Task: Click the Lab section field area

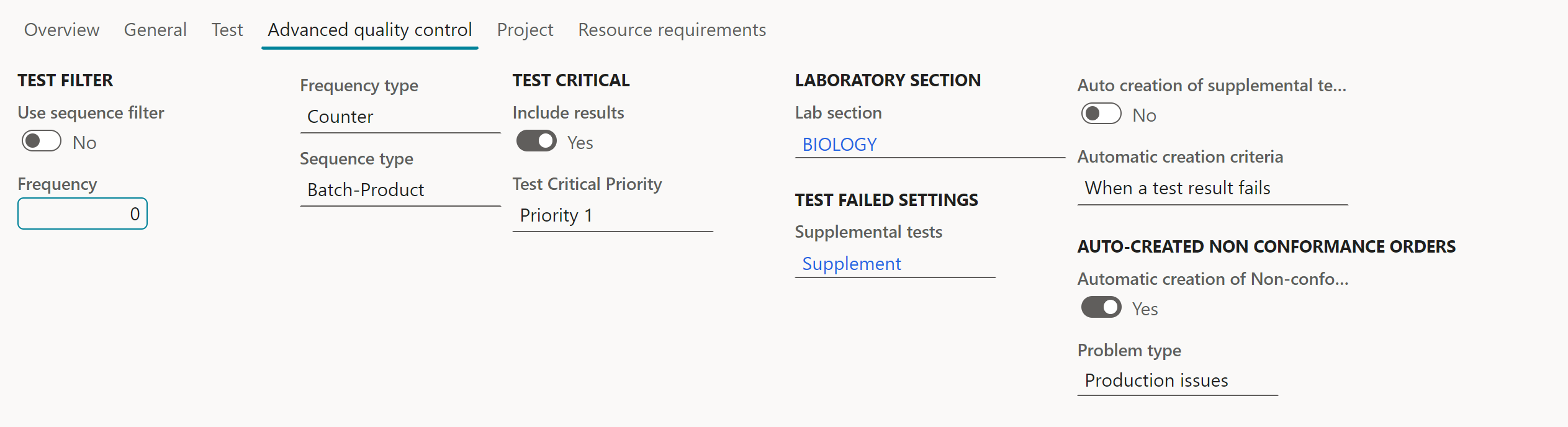Action: click(968, 145)
